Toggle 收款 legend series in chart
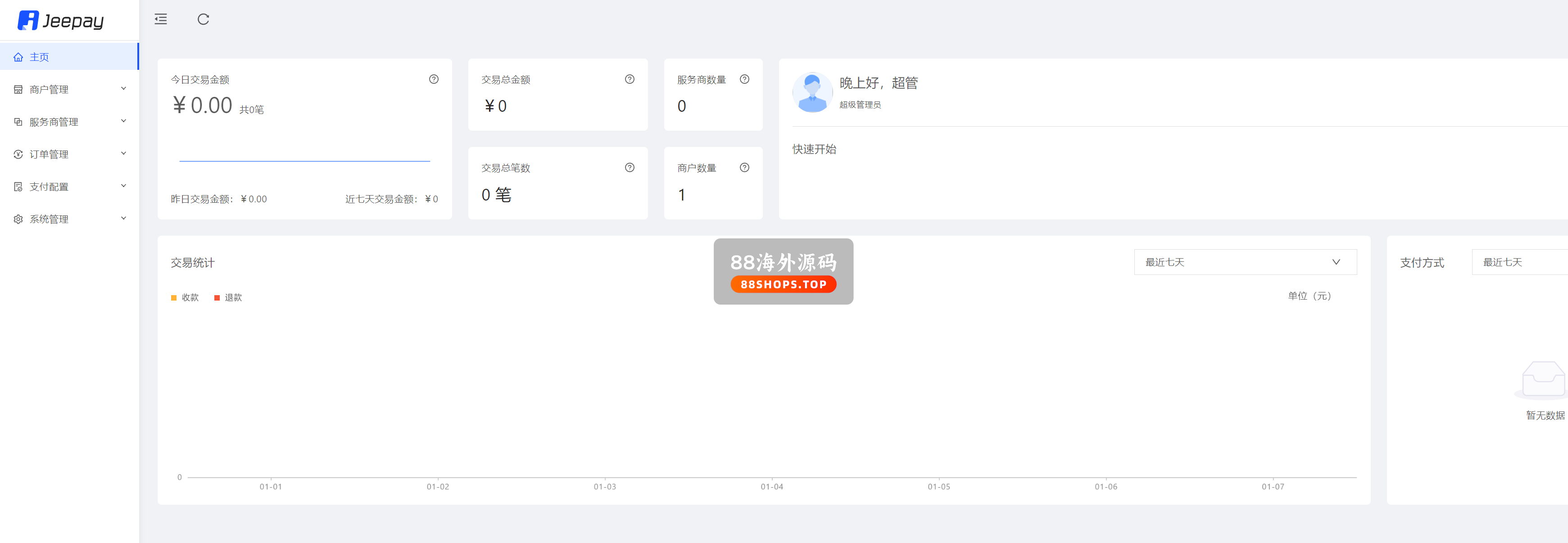Viewport: 1568px width, 543px height. [185, 297]
